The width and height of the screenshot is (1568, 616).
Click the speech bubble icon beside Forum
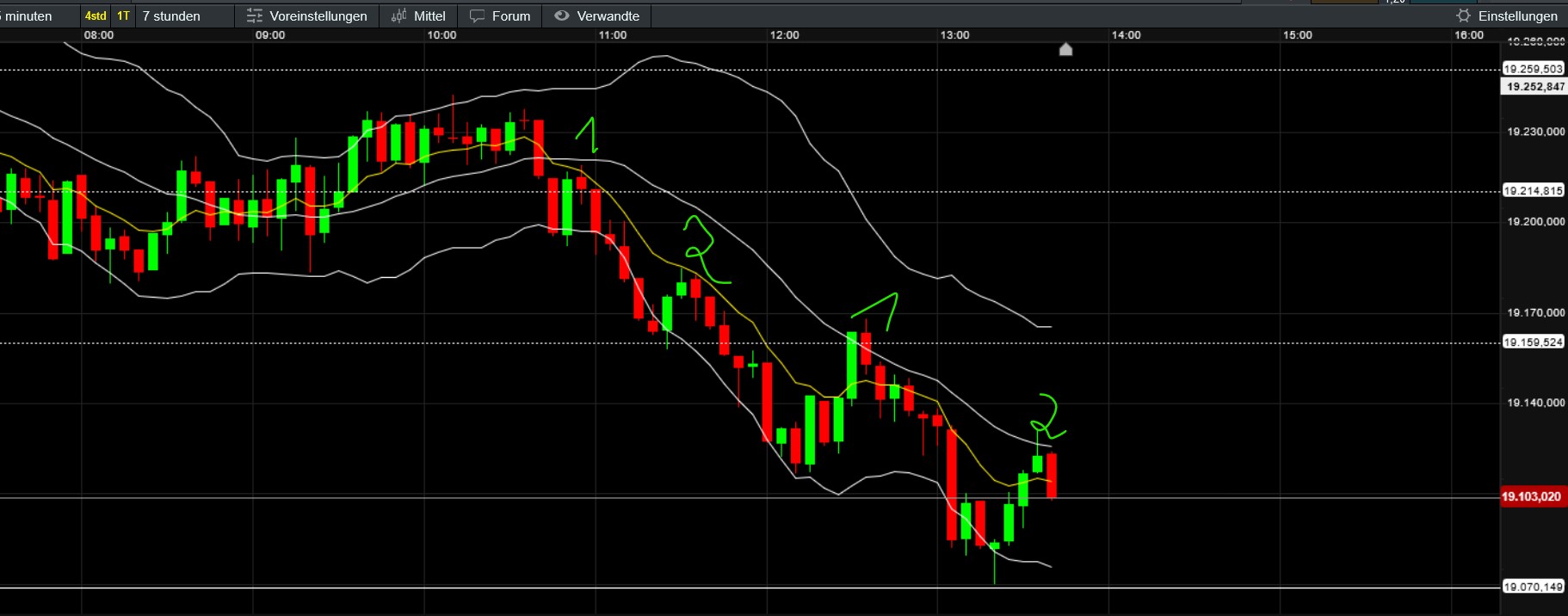(x=477, y=15)
